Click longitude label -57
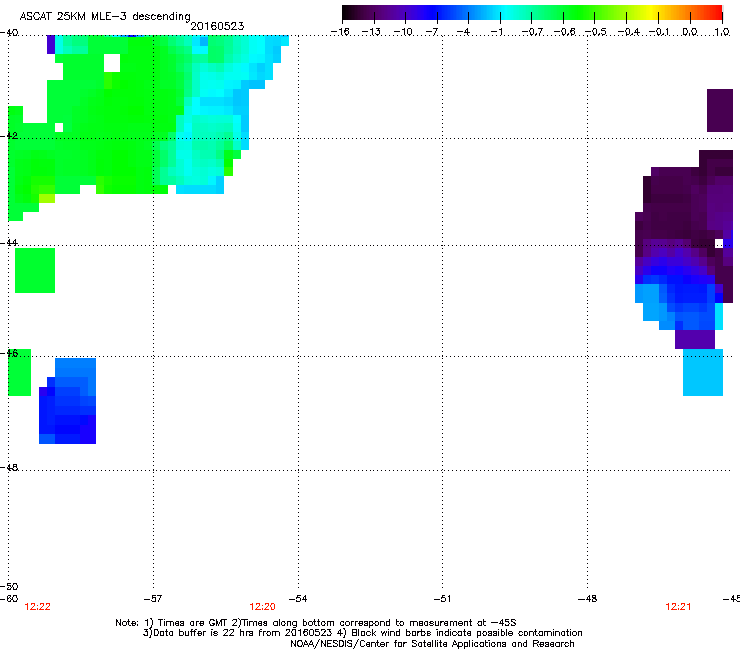The height and width of the screenshot is (650, 740). coord(153,599)
